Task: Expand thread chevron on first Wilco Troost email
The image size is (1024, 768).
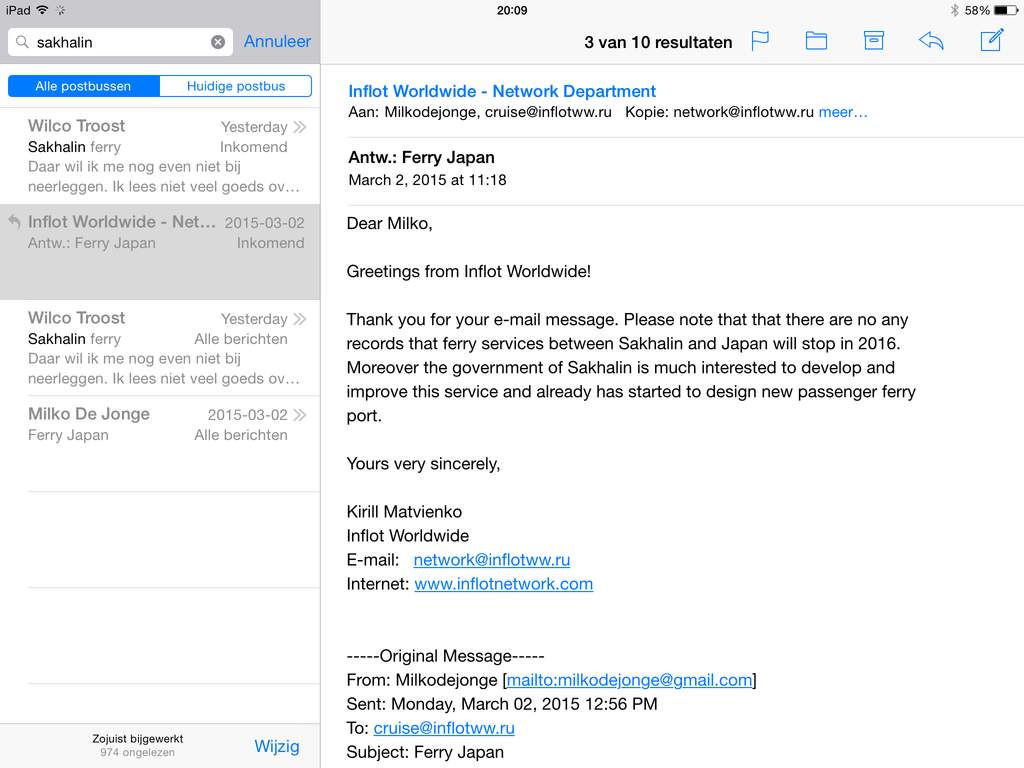Action: (x=300, y=127)
